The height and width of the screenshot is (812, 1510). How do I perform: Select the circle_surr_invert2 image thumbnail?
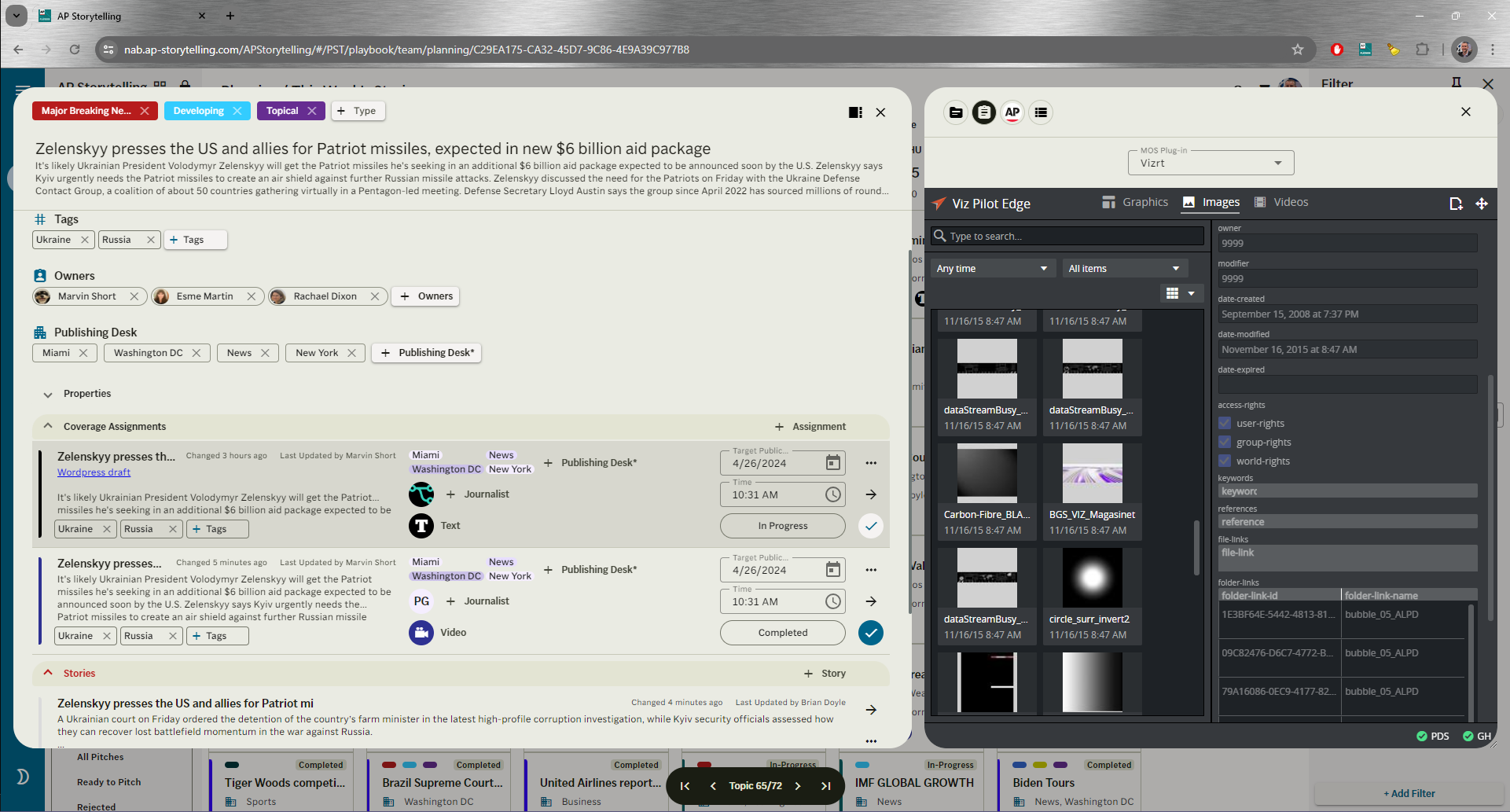[1092, 578]
